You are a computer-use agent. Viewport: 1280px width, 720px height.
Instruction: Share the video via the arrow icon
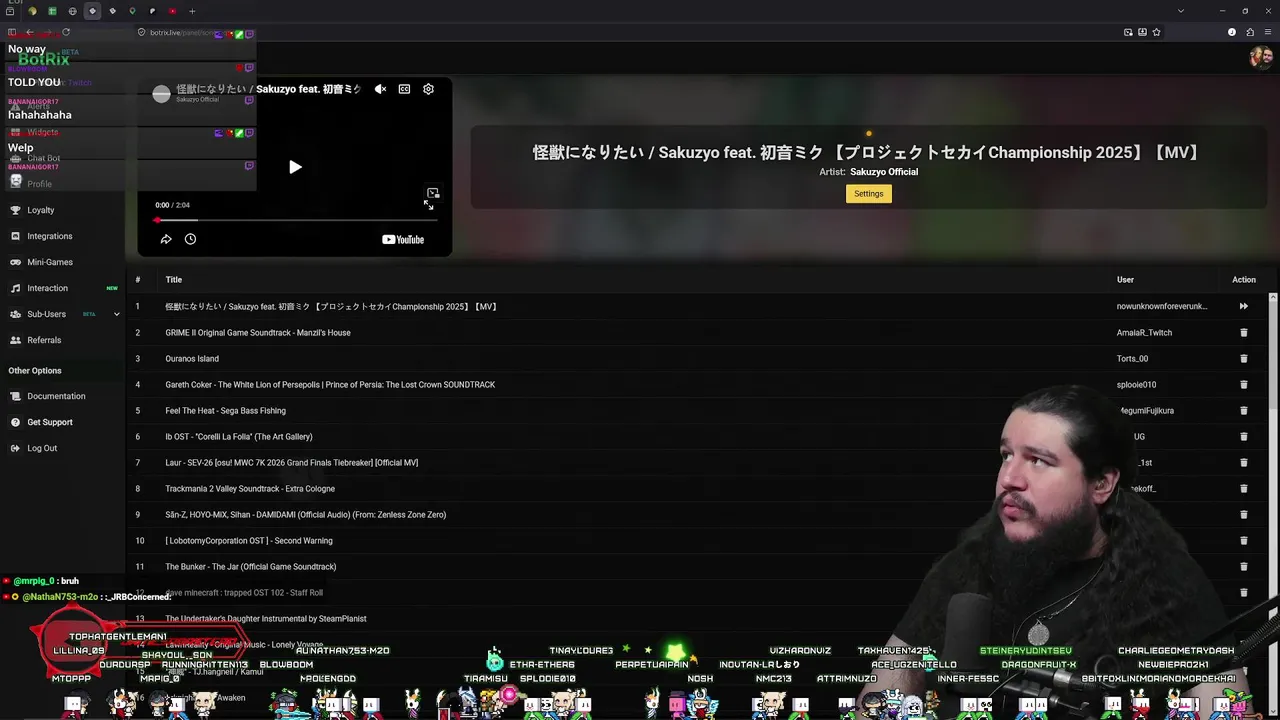point(166,239)
